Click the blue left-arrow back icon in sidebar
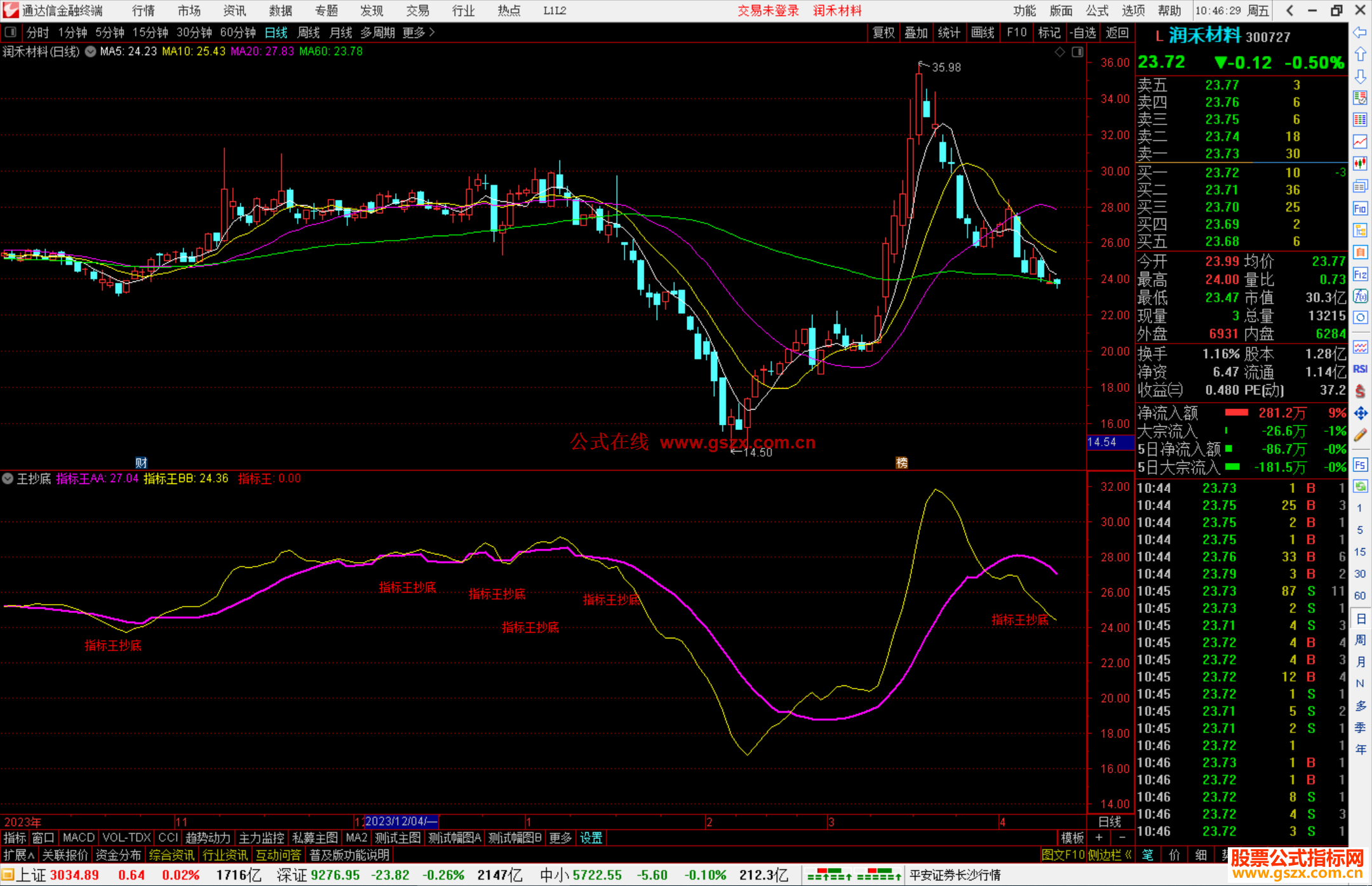This screenshot has width=1372, height=886. click(x=1360, y=32)
